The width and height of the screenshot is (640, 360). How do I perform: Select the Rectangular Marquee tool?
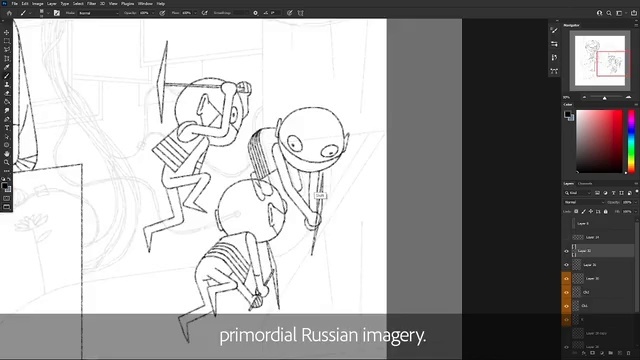tap(7, 41)
